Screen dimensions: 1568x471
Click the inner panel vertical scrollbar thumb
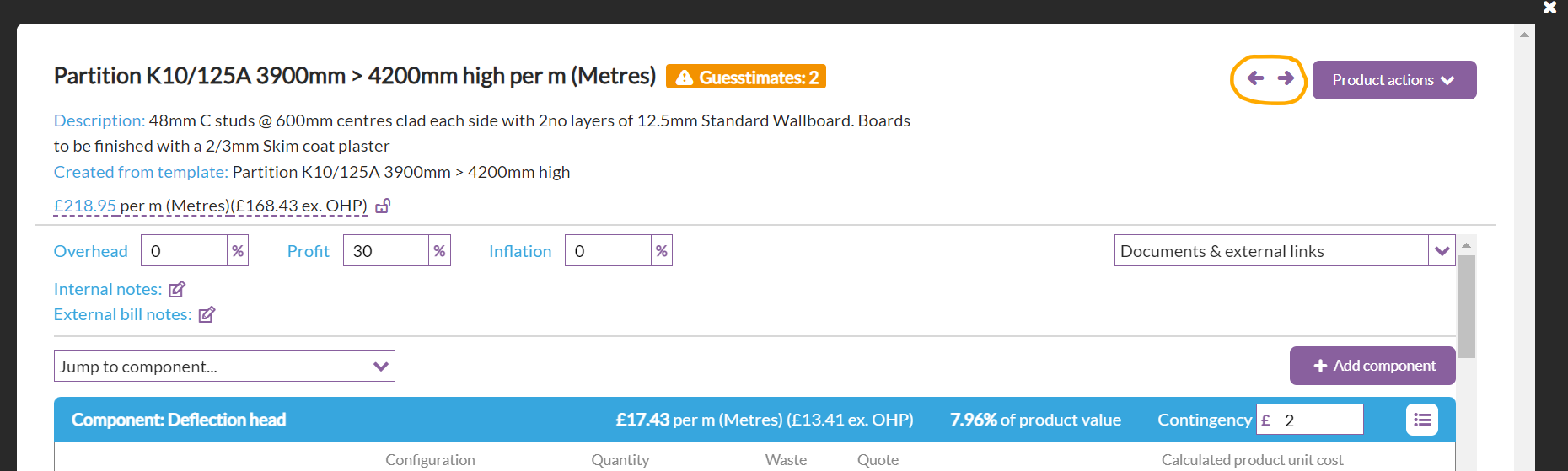coord(1466,306)
